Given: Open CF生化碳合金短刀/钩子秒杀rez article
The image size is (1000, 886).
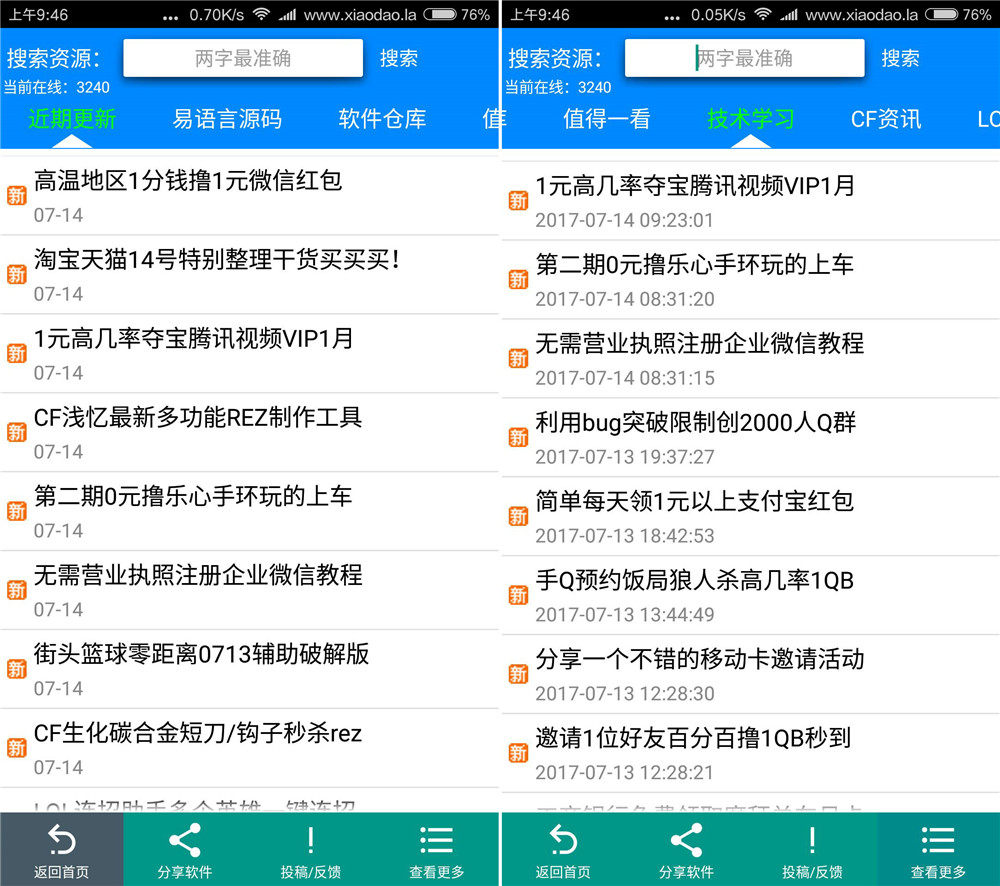Looking at the screenshot, I should 249,748.
